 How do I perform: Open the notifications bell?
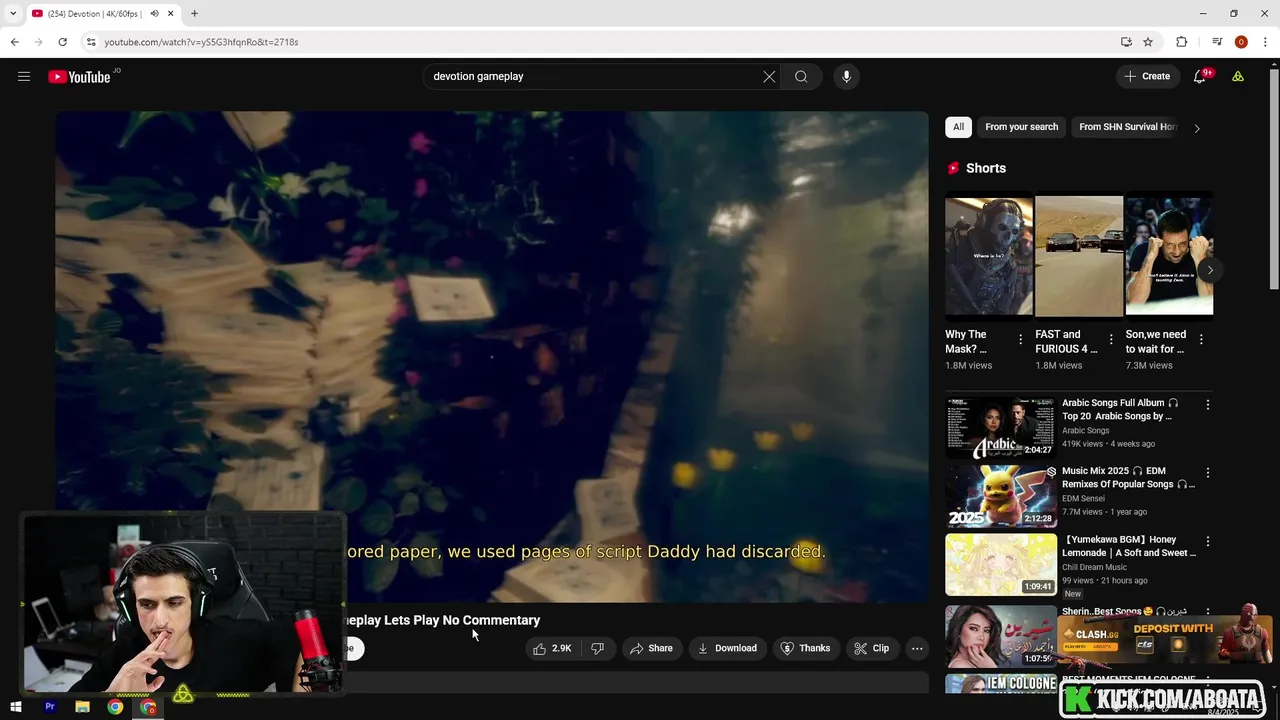[x=1200, y=76]
